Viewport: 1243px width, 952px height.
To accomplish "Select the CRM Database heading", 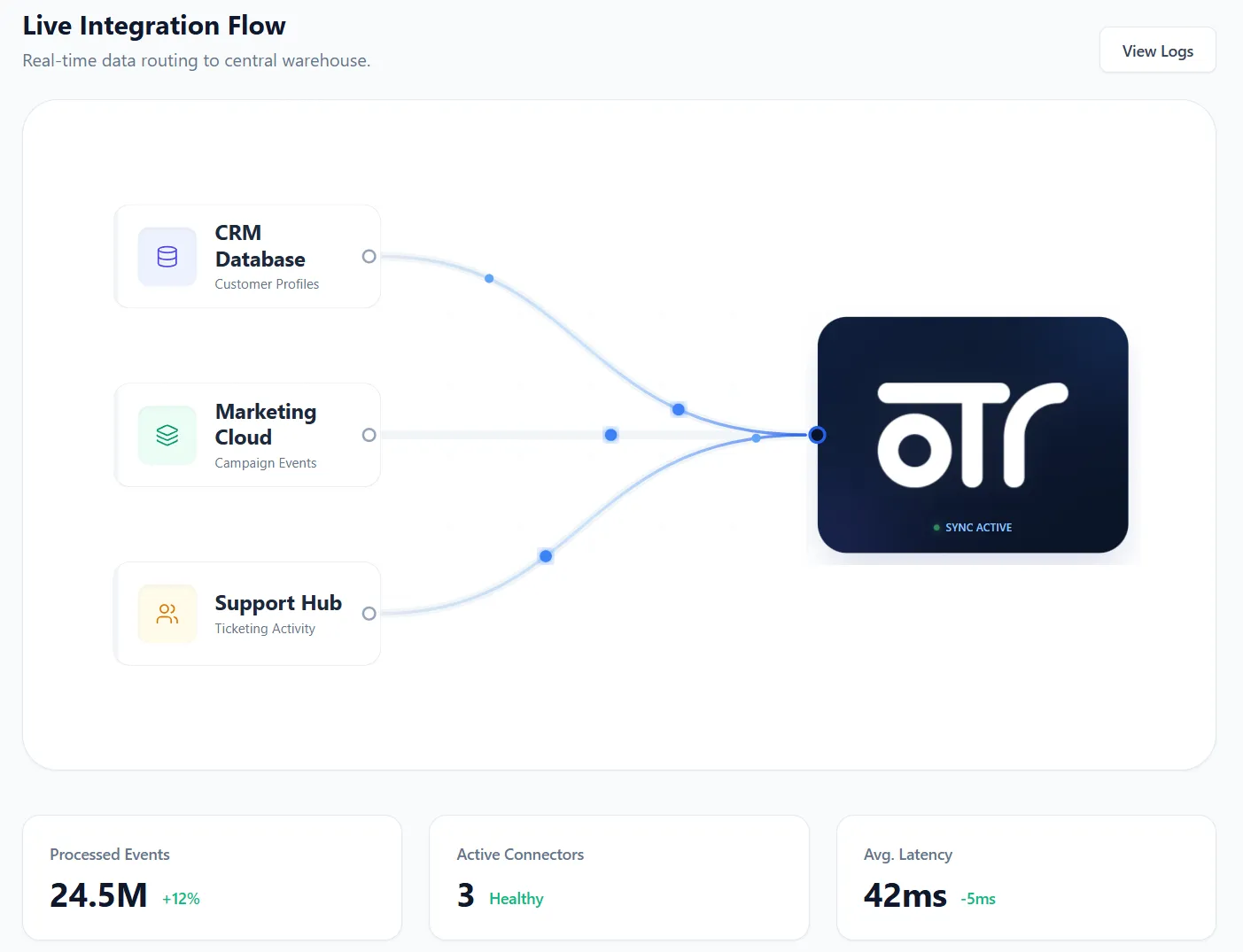I will click(260, 246).
